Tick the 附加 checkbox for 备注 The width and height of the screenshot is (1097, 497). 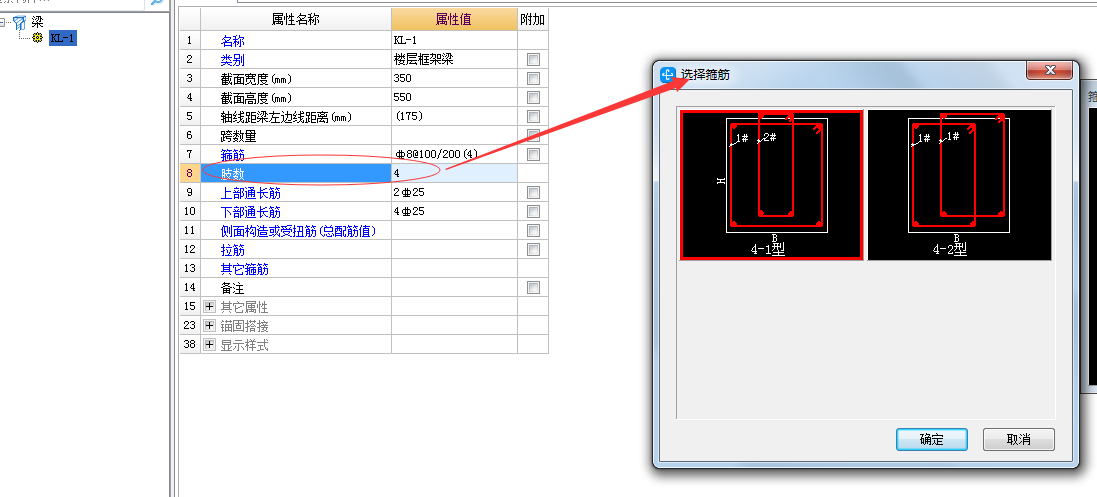tap(533, 287)
